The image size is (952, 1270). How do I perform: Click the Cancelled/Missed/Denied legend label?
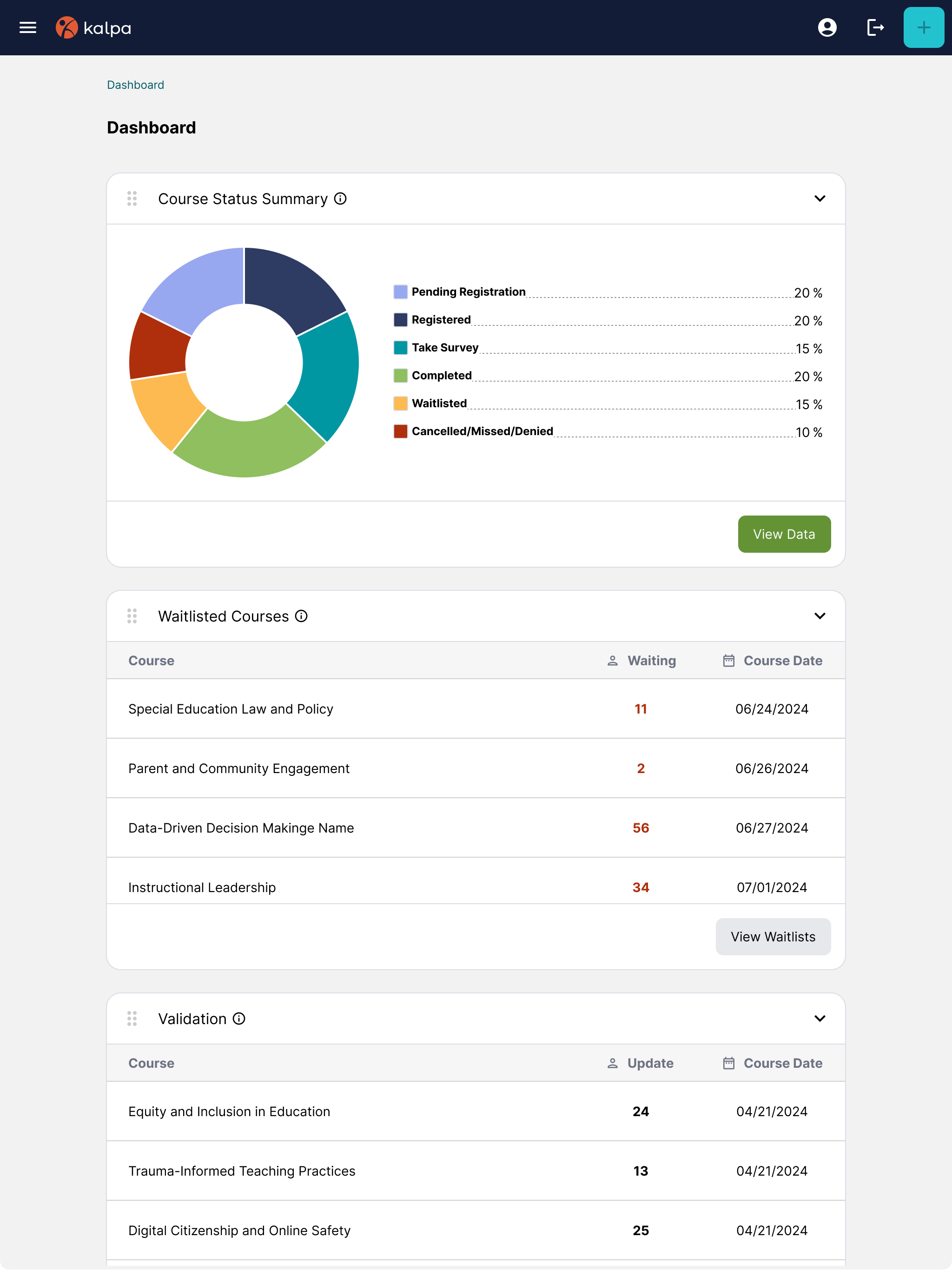[483, 431]
